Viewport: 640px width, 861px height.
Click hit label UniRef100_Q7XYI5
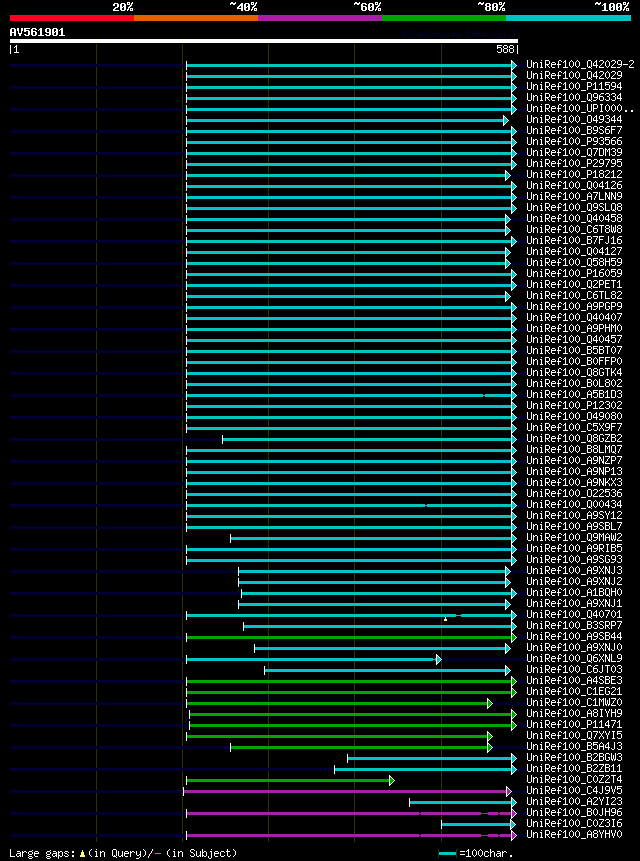(574, 735)
